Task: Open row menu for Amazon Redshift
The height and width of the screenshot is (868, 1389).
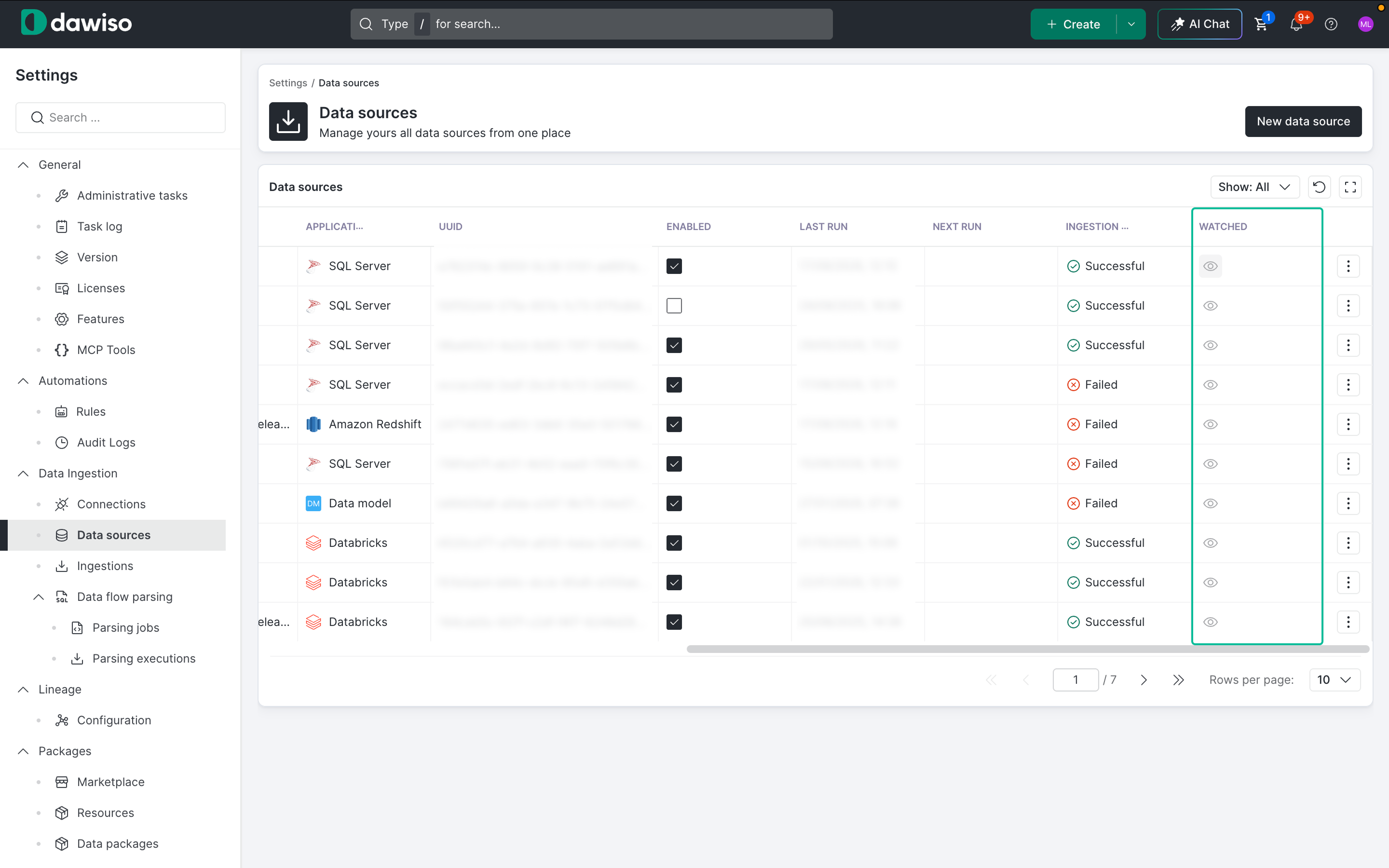Action: (1348, 424)
